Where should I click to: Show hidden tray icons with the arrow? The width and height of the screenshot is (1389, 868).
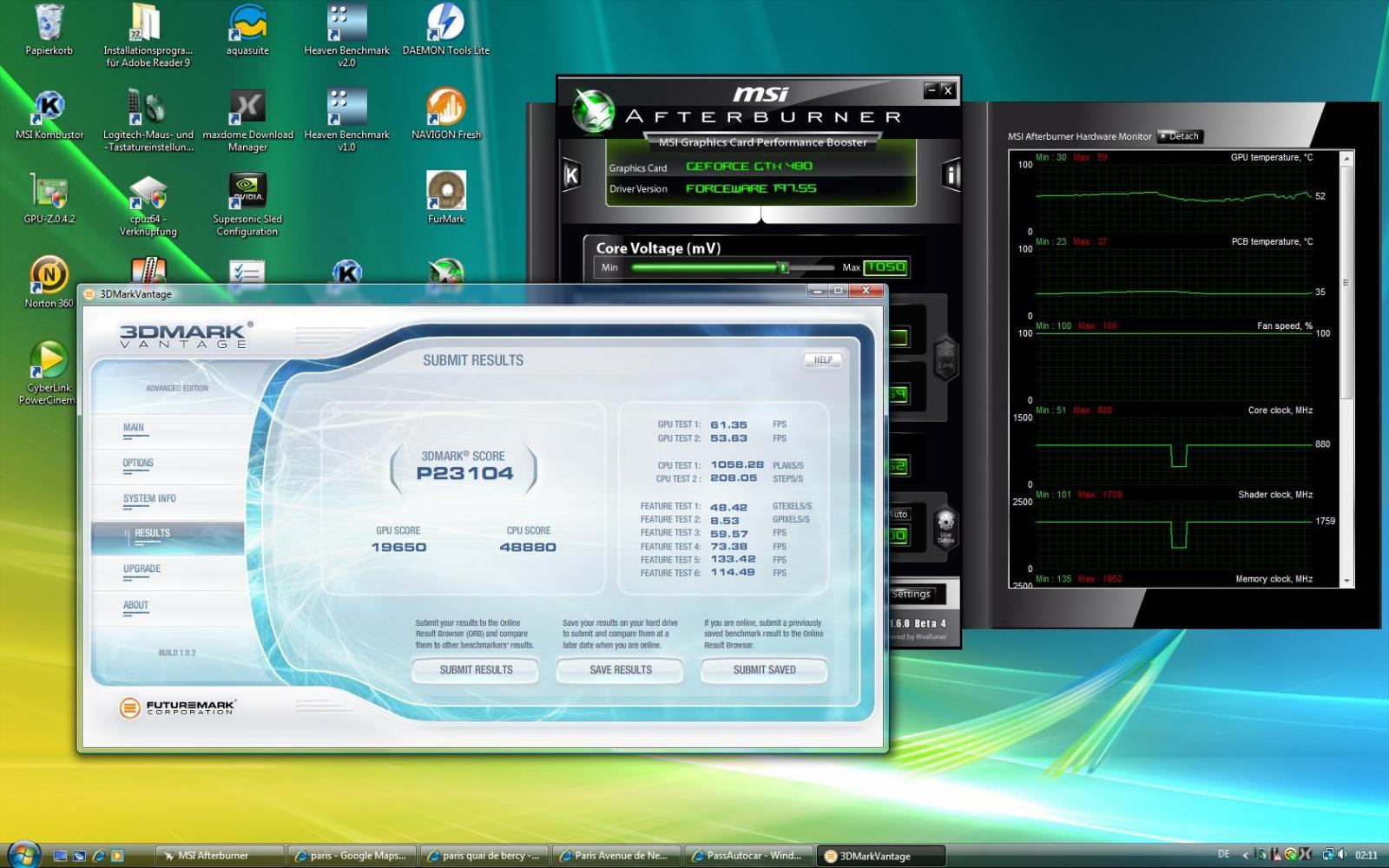(x=1245, y=856)
